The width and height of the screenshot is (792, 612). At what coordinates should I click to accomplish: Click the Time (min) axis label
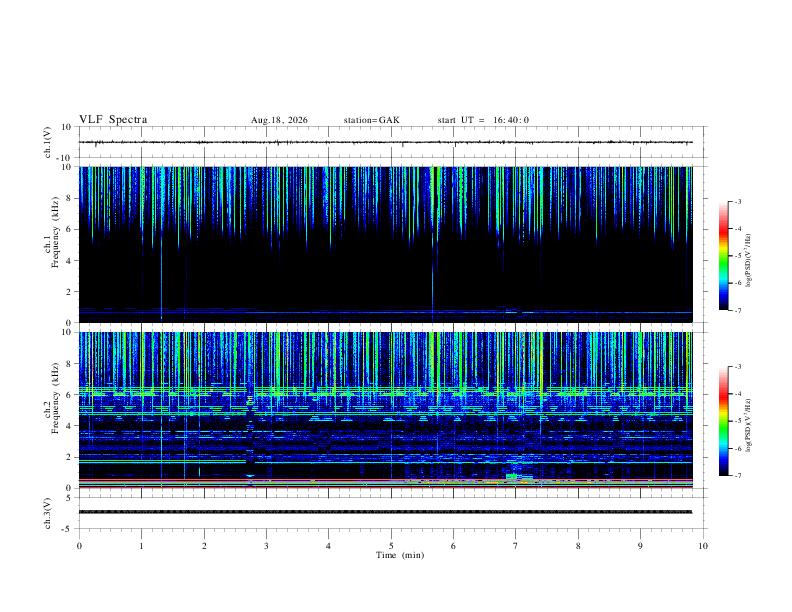400,555
